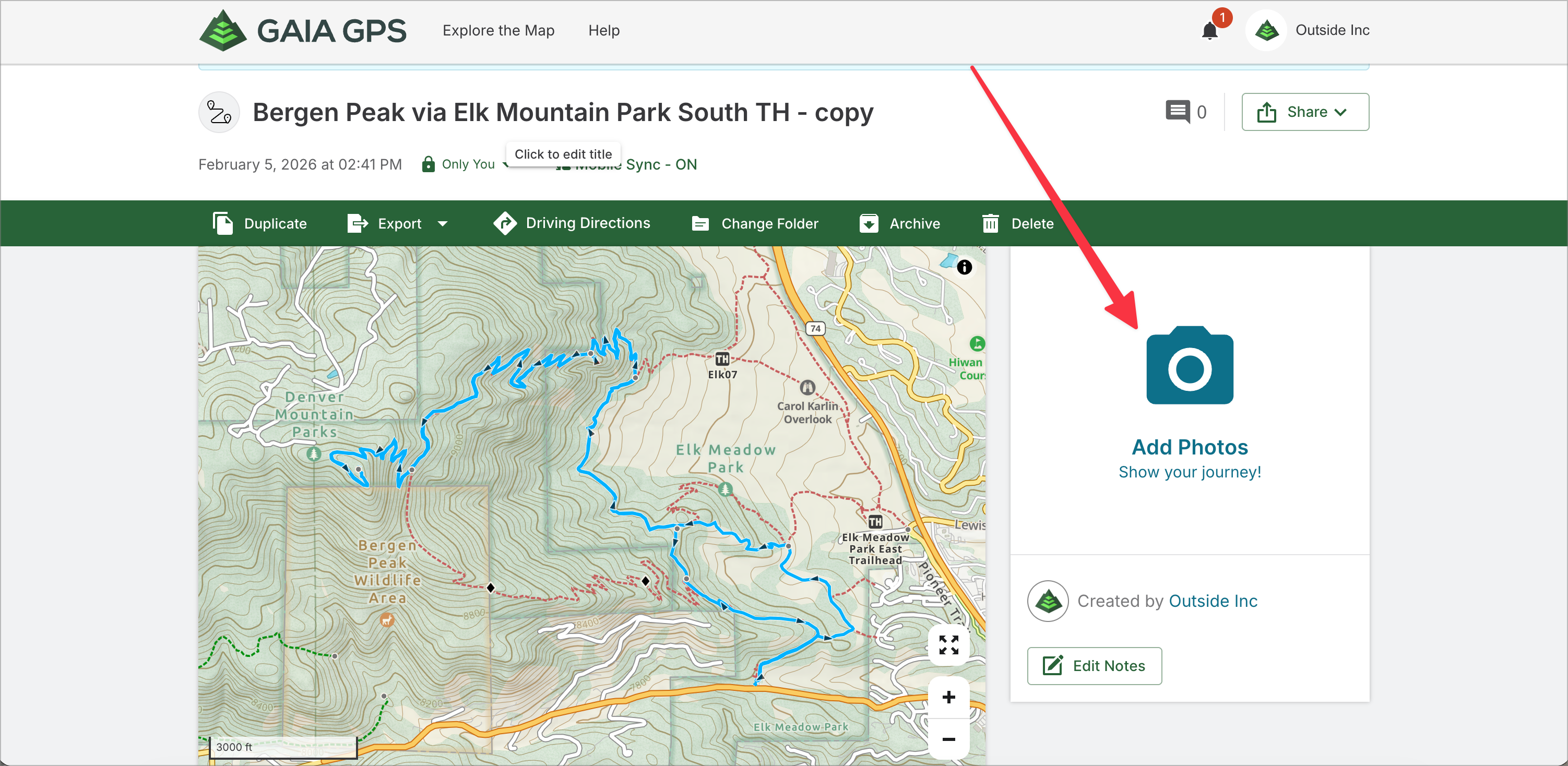Zoom in on the map
This screenshot has width=1568, height=766.
pos(948,697)
